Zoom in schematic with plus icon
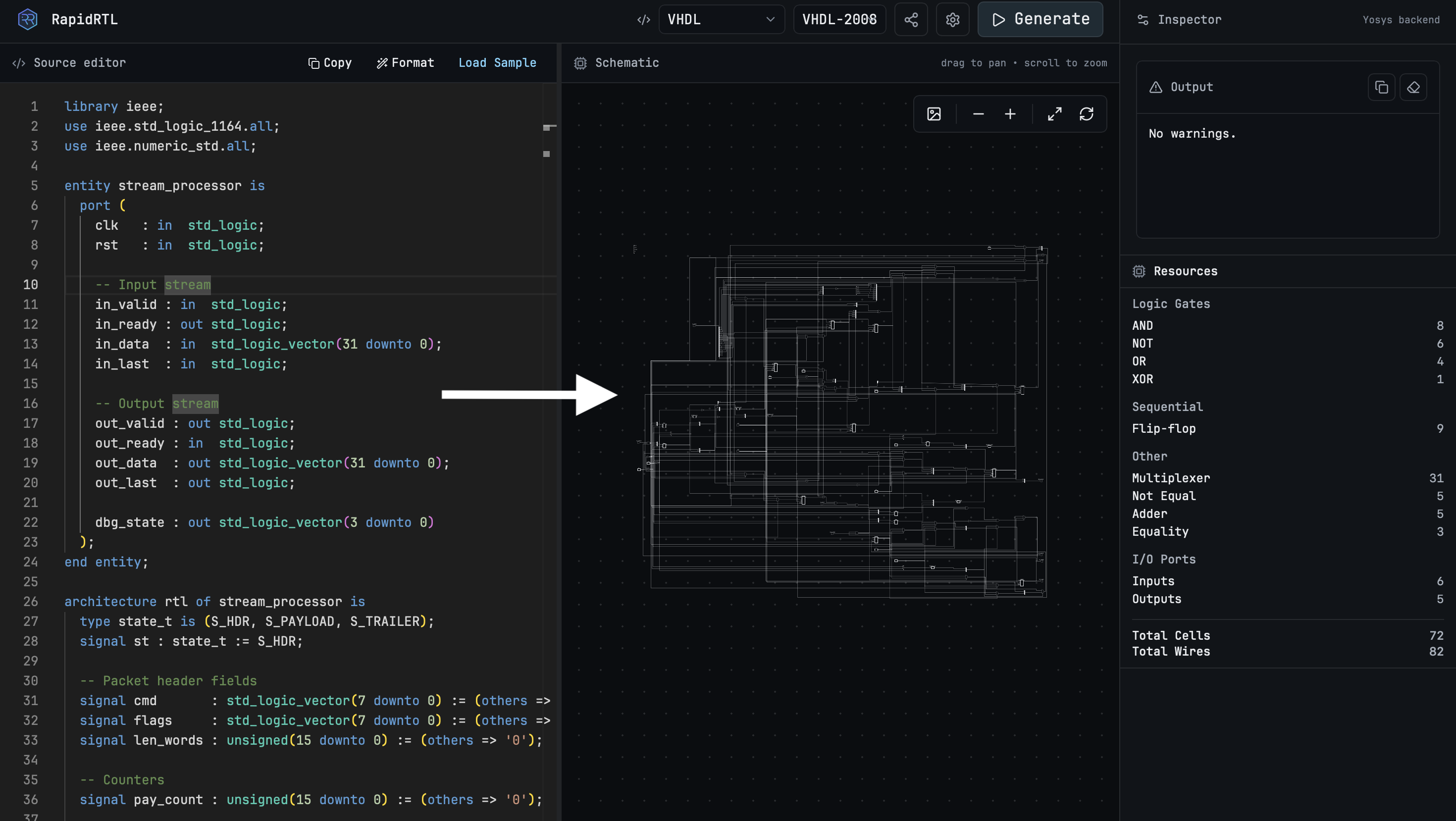This screenshot has width=1456, height=821. click(1010, 114)
